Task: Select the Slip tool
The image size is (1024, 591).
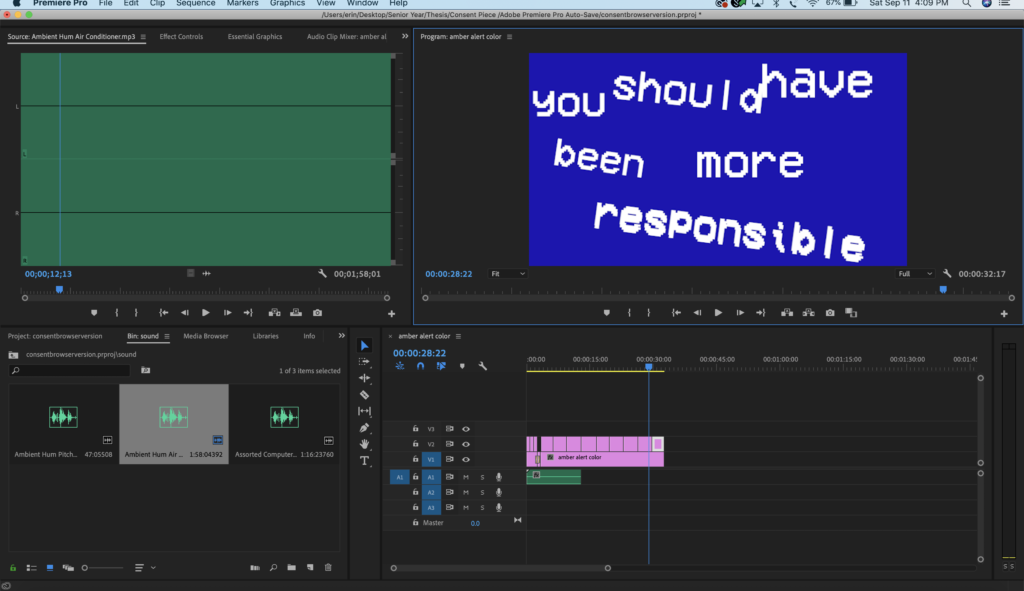Action: [364, 411]
